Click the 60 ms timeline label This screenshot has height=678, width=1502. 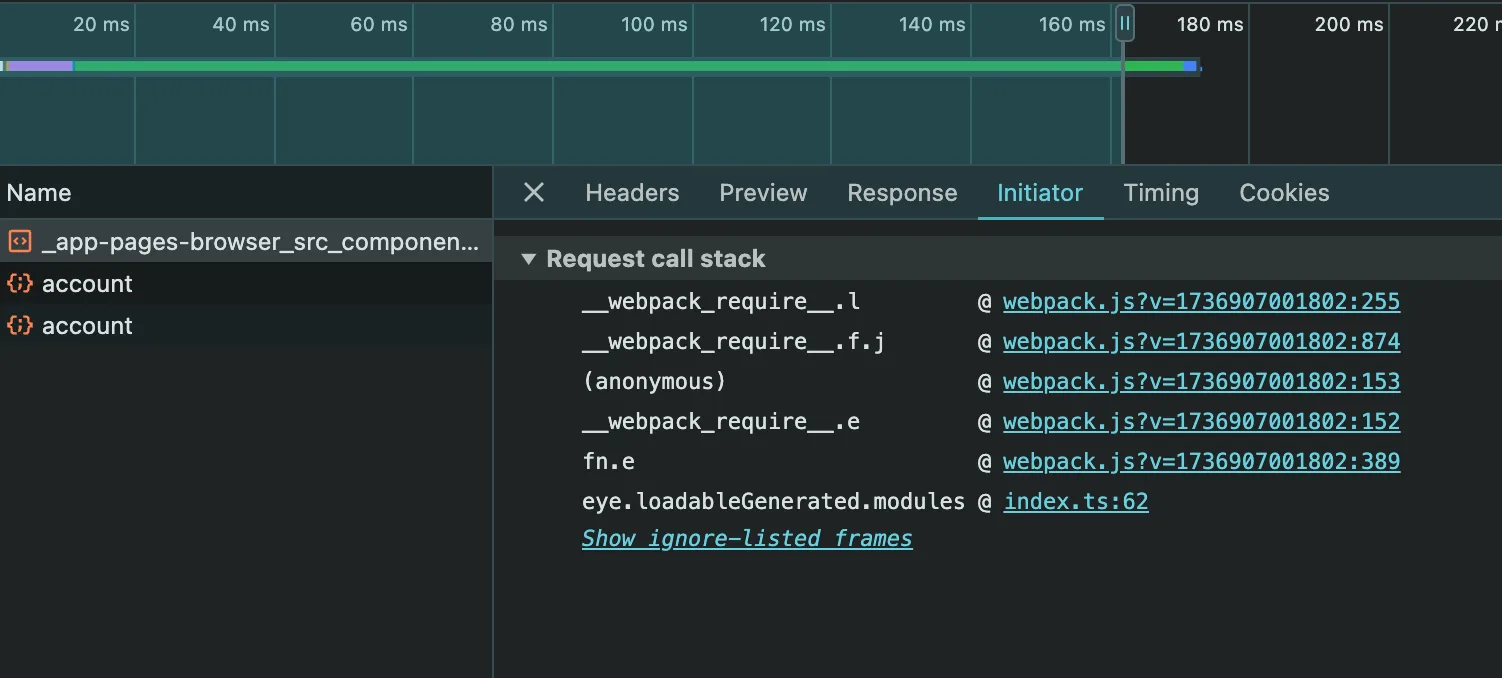pos(379,24)
